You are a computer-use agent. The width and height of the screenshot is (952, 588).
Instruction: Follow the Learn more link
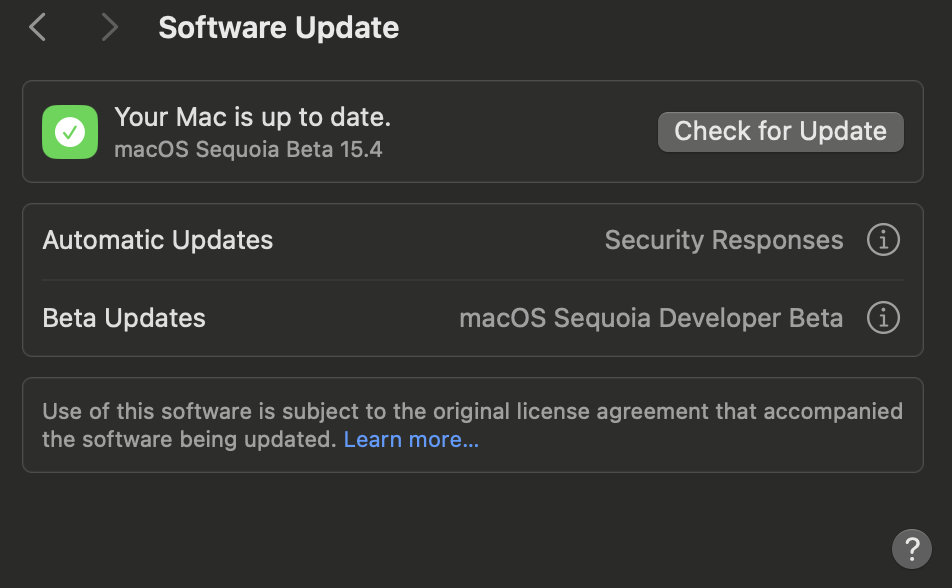(411, 440)
